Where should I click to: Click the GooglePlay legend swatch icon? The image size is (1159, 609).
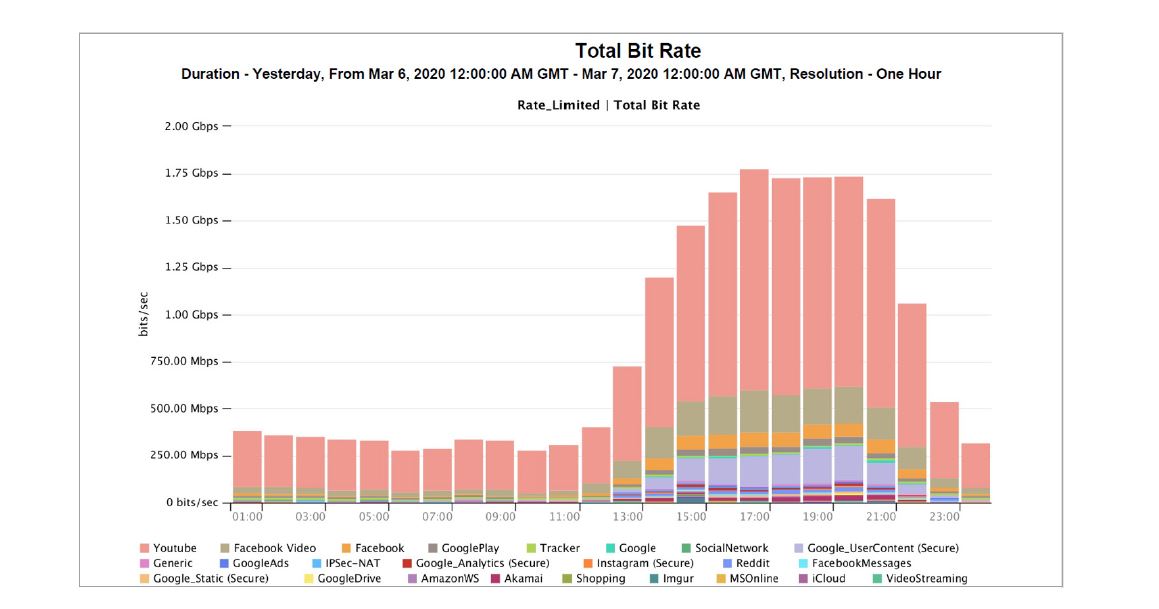433,548
